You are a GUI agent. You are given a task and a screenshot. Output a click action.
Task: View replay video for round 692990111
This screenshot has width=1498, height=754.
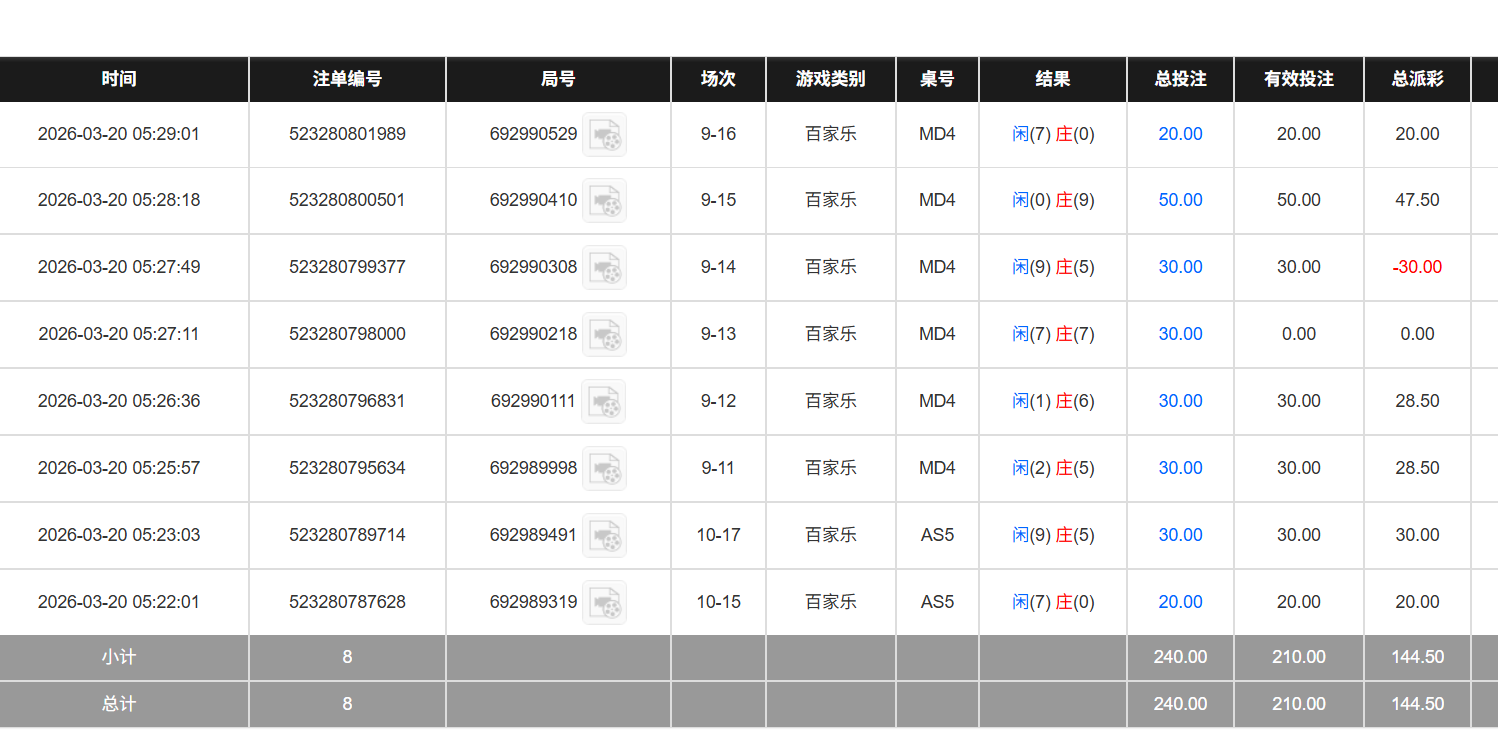(x=604, y=402)
